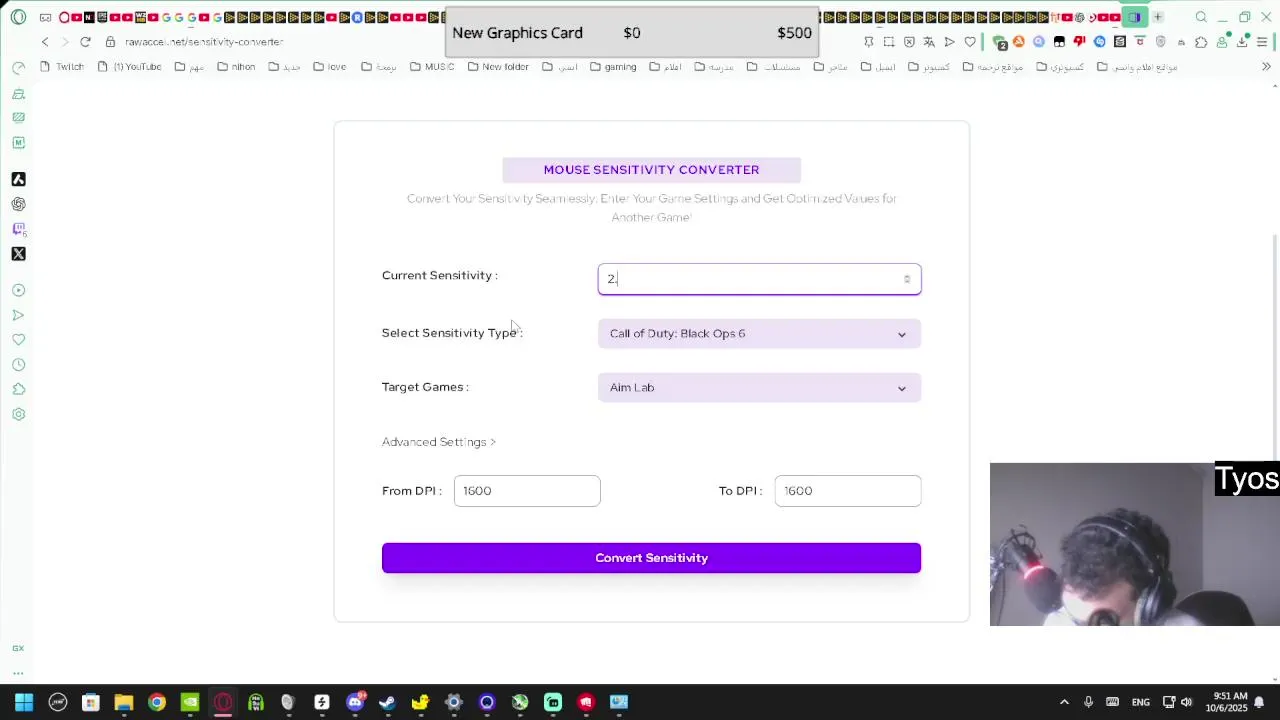The image size is (1280, 720).
Task: Show hidden tray icons chevron
Action: 1064,702
